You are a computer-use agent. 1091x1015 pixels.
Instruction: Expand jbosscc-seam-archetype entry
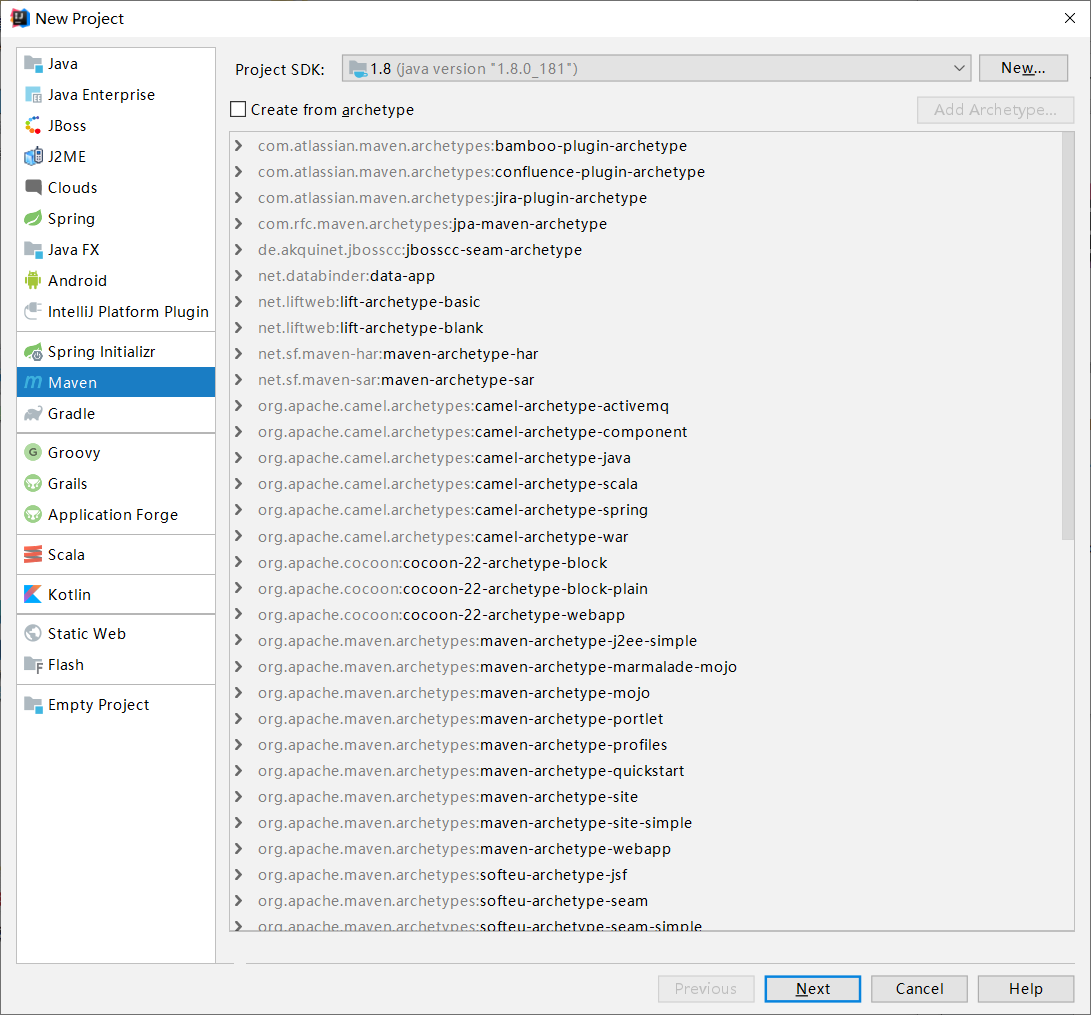[239, 250]
